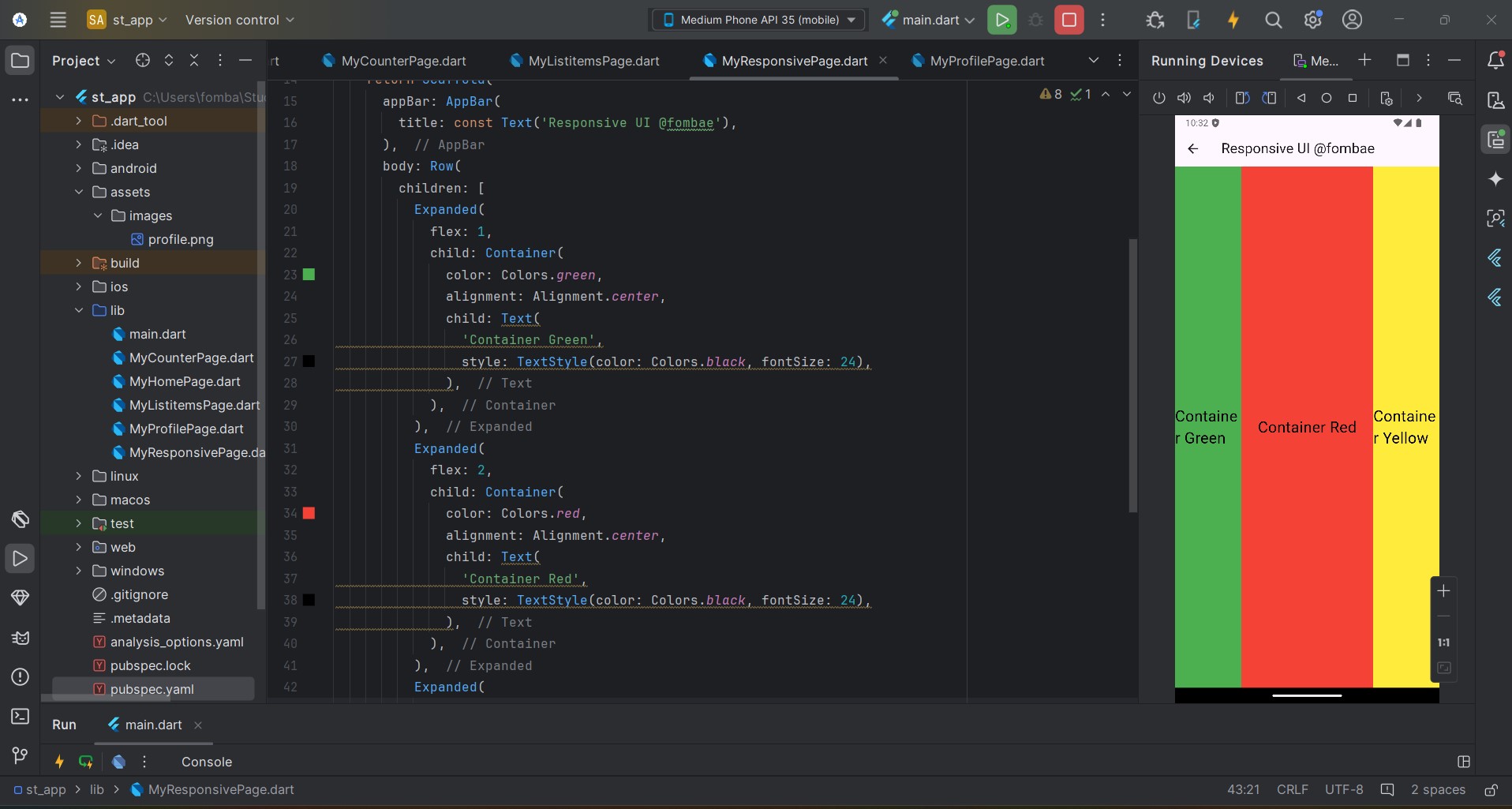The image size is (1512, 809).
Task: Toggle the Run tool window button
Action: tap(21, 558)
